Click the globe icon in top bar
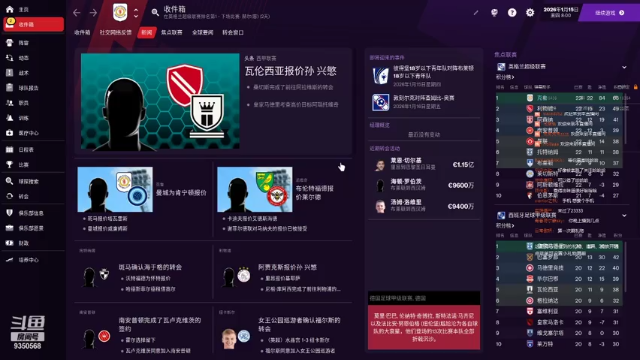 coord(494,13)
